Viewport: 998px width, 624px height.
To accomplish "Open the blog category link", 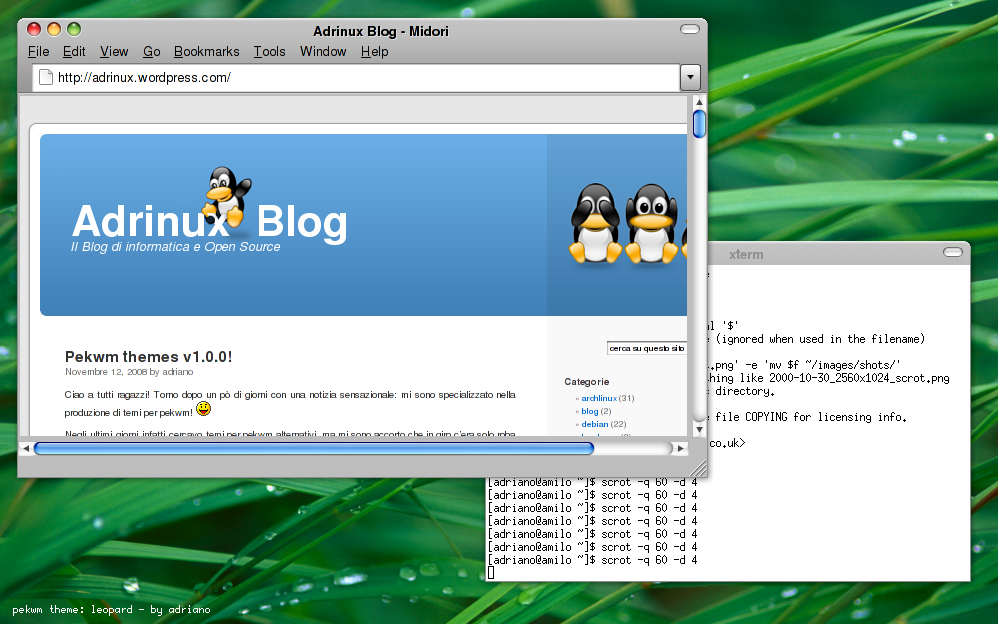I will (589, 411).
